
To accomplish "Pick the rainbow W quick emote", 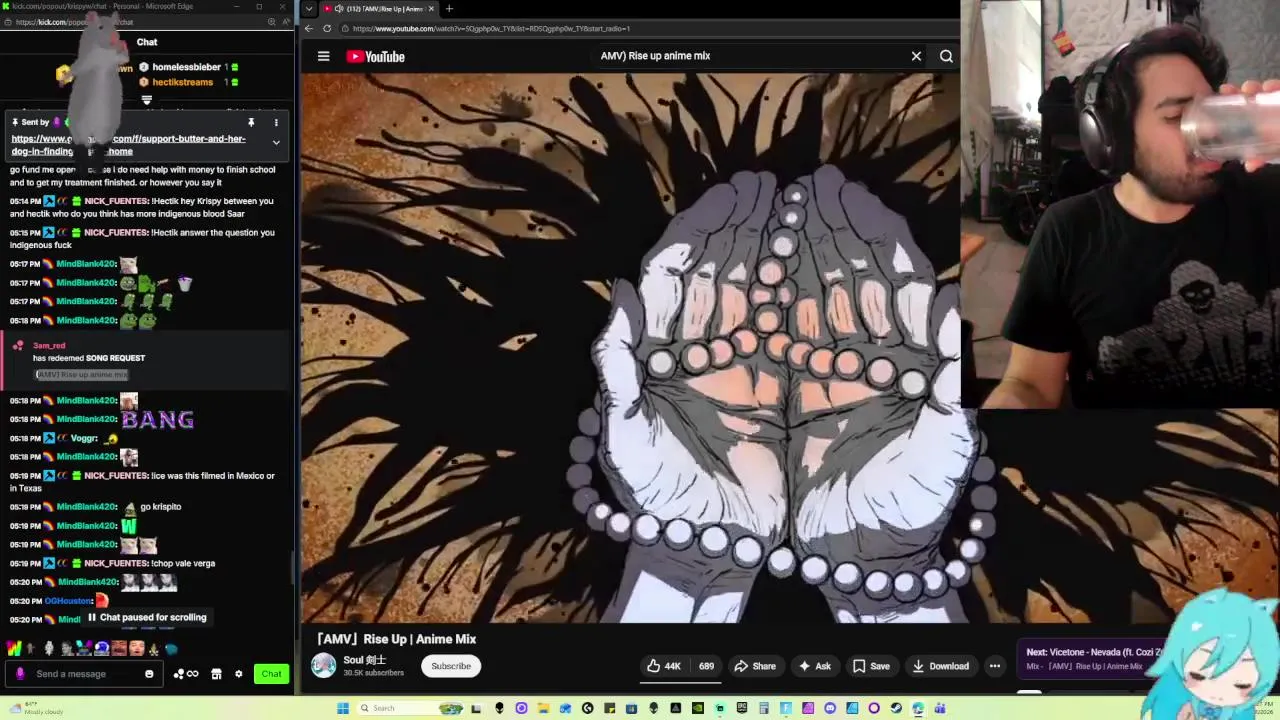I will pyautogui.click(x=14, y=648).
